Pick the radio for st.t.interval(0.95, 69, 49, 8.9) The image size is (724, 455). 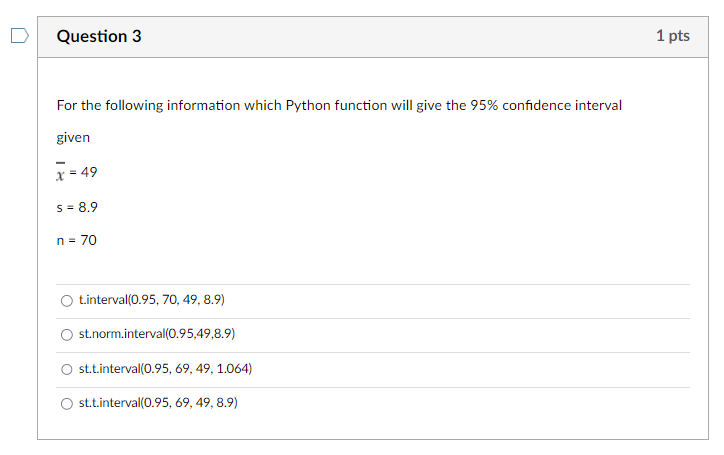click(x=67, y=403)
